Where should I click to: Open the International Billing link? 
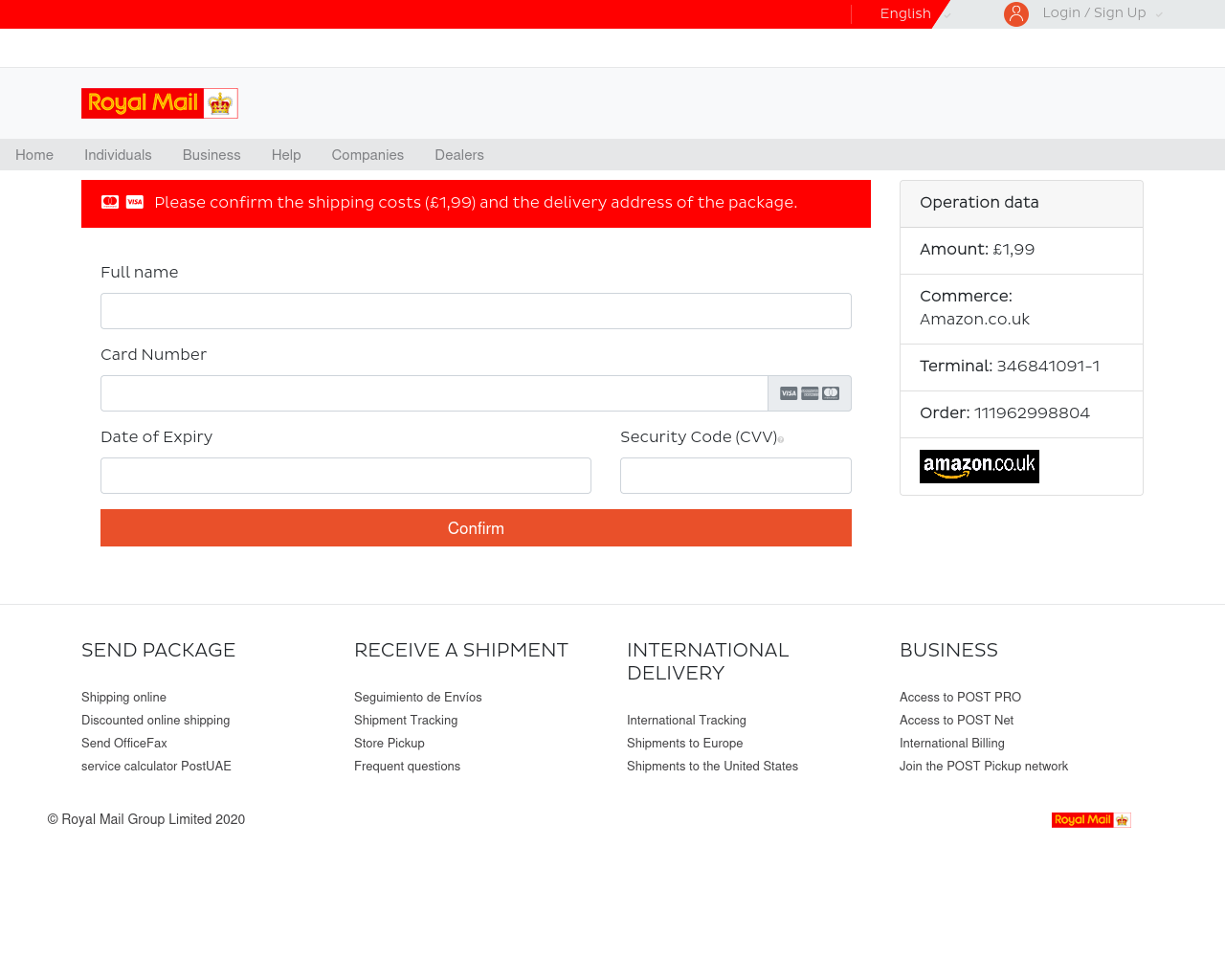click(952, 744)
